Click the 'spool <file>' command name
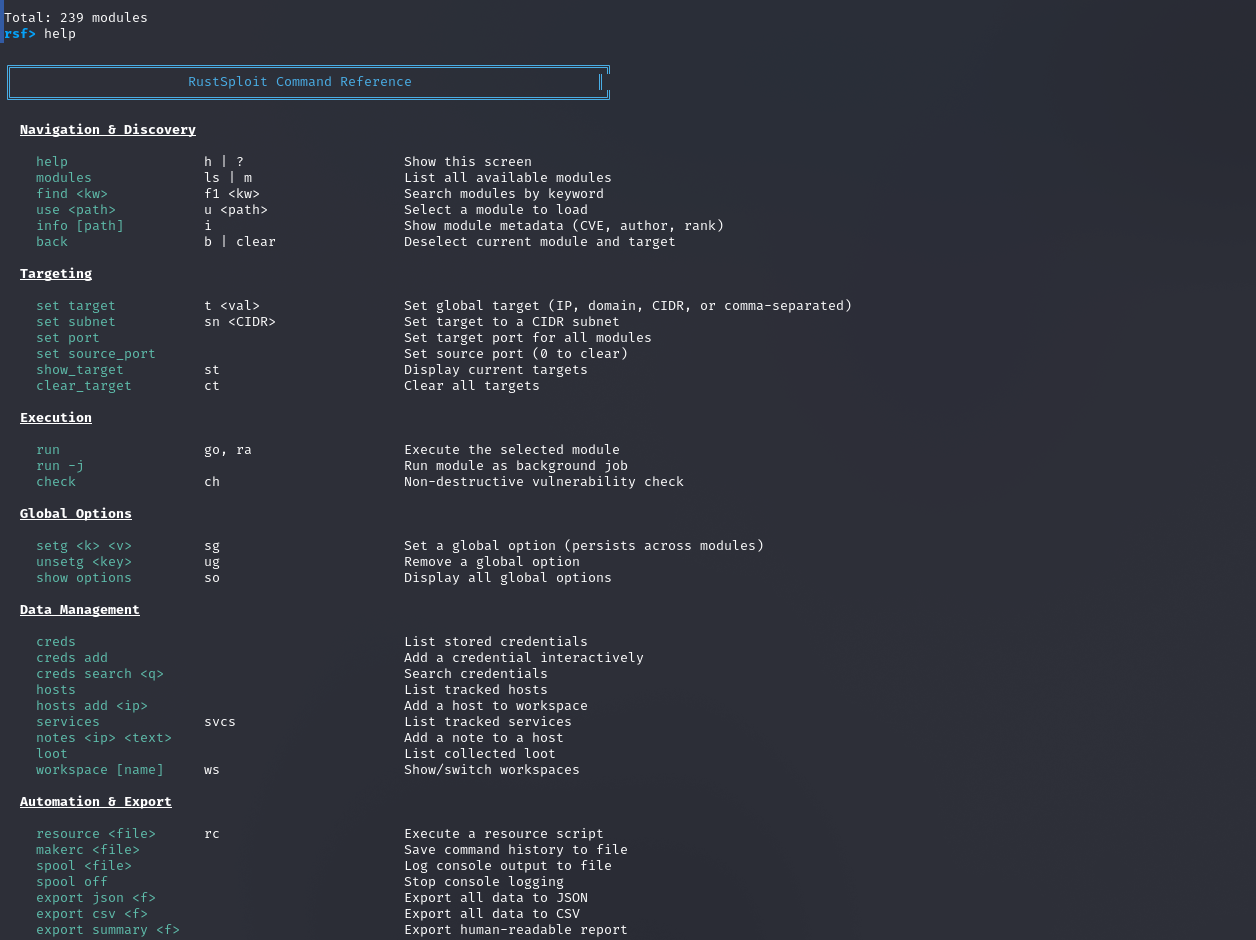Viewport: 1256px width, 940px height. click(x=84, y=866)
